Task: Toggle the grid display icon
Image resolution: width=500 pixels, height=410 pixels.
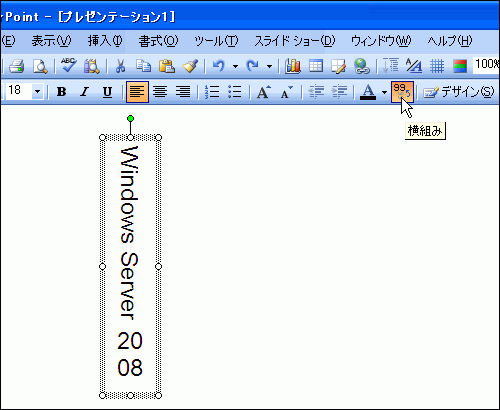Action: (437, 66)
